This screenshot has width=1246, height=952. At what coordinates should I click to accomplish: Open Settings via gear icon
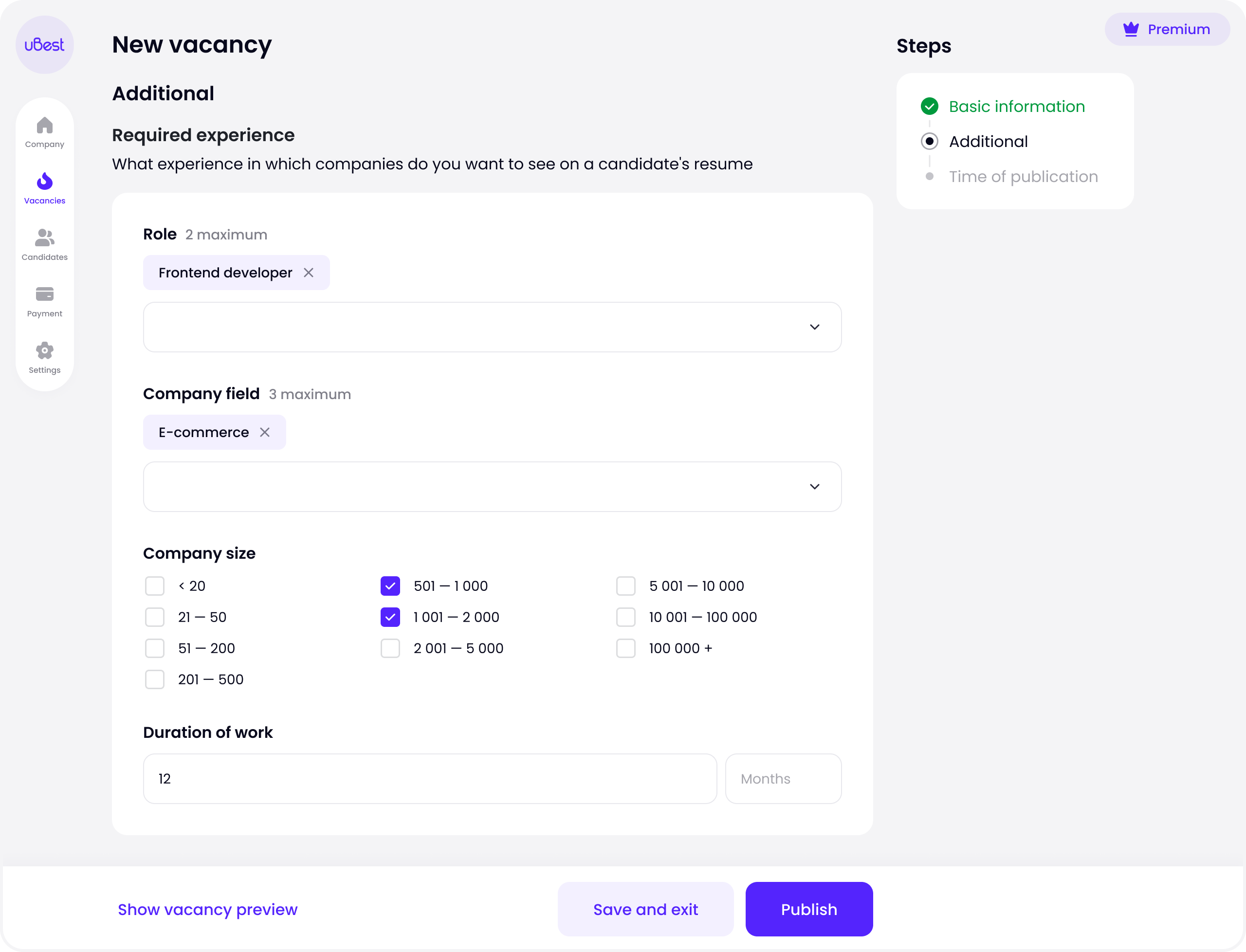click(44, 350)
